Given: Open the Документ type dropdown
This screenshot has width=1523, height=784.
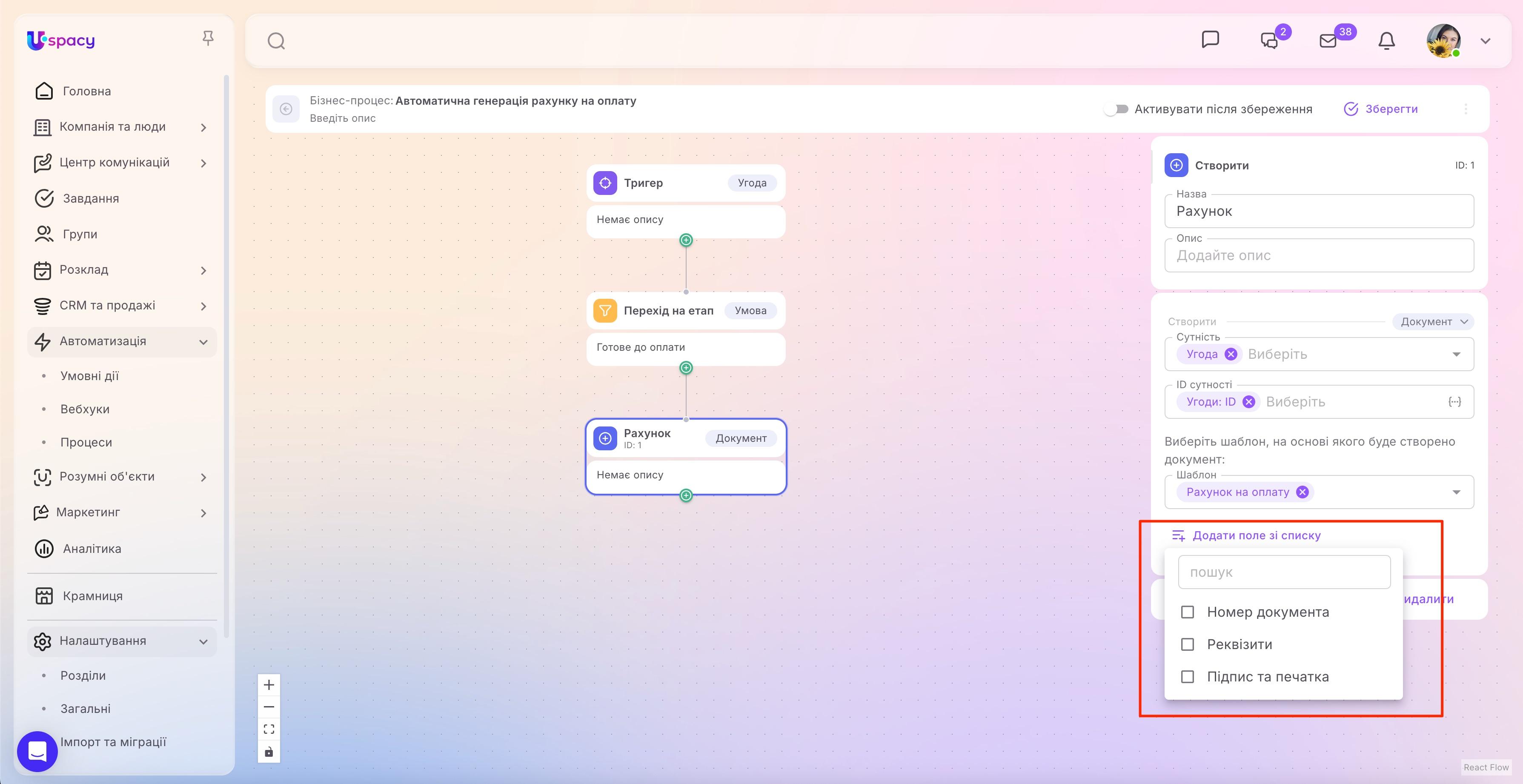Looking at the screenshot, I should [1433, 322].
